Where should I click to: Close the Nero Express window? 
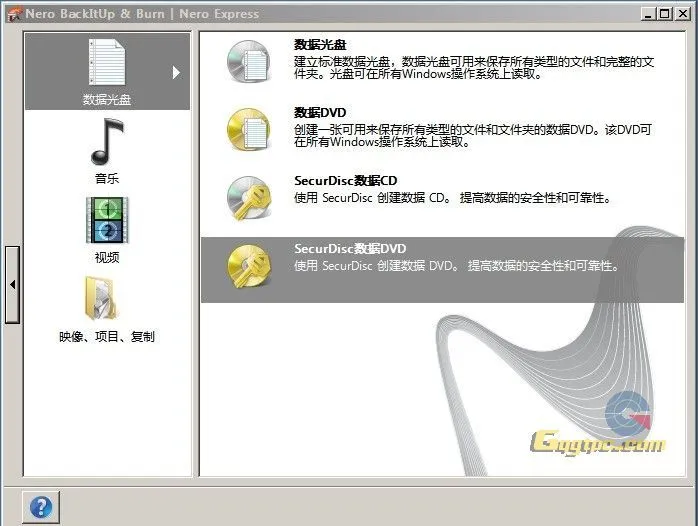pos(682,14)
